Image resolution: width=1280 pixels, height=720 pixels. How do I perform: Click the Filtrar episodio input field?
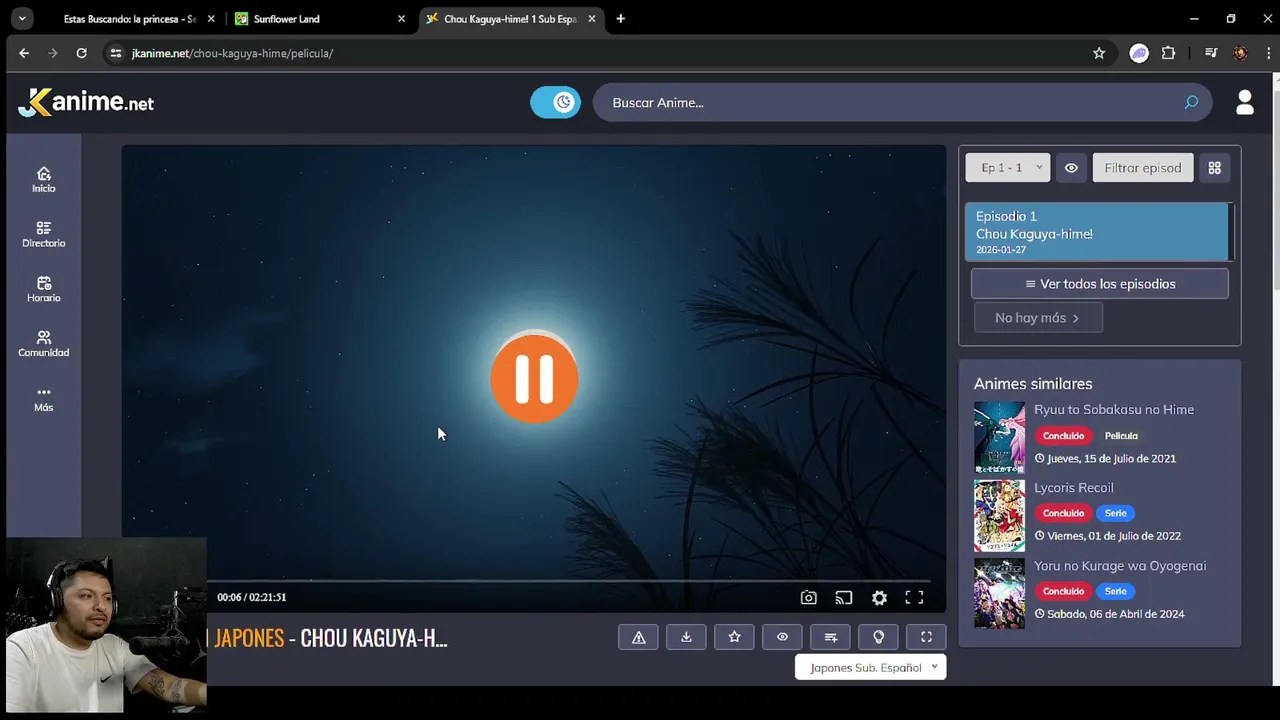[1143, 168]
